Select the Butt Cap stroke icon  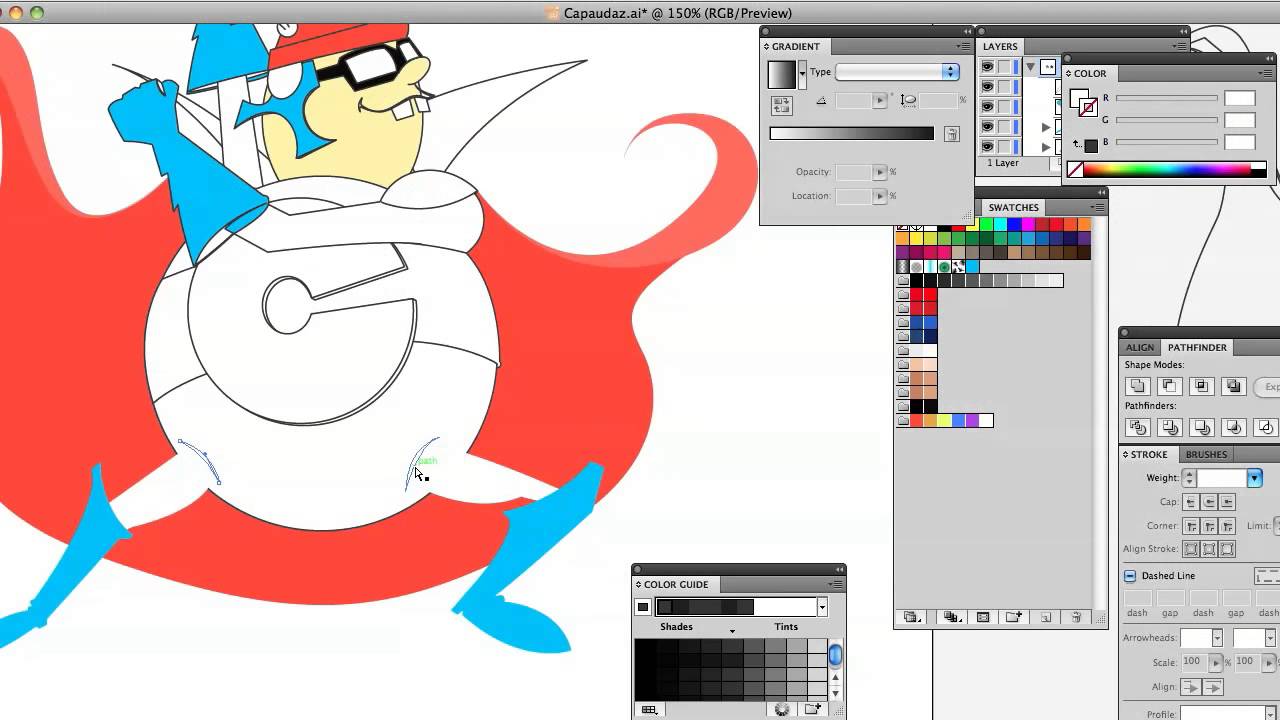point(1191,502)
